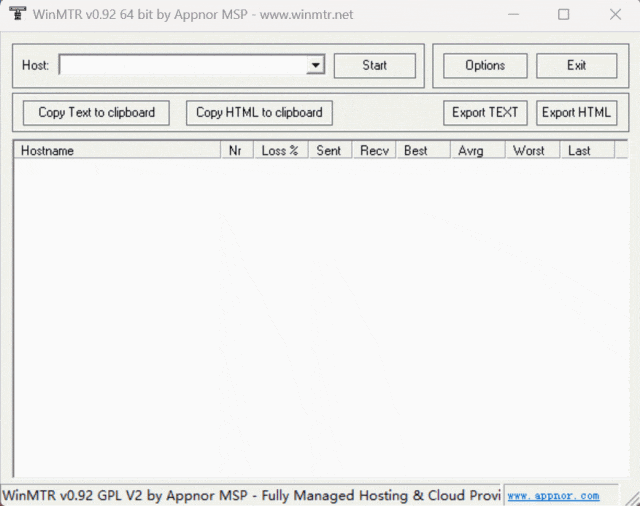The width and height of the screenshot is (640, 506).
Task: Select the Recv column header
Action: (x=374, y=151)
